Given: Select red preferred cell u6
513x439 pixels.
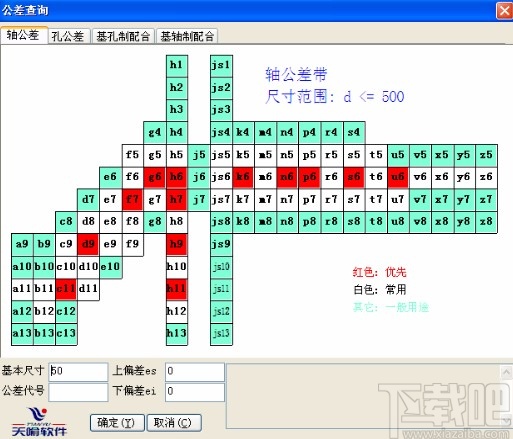Looking at the screenshot, I should pyautogui.click(x=398, y=177).
